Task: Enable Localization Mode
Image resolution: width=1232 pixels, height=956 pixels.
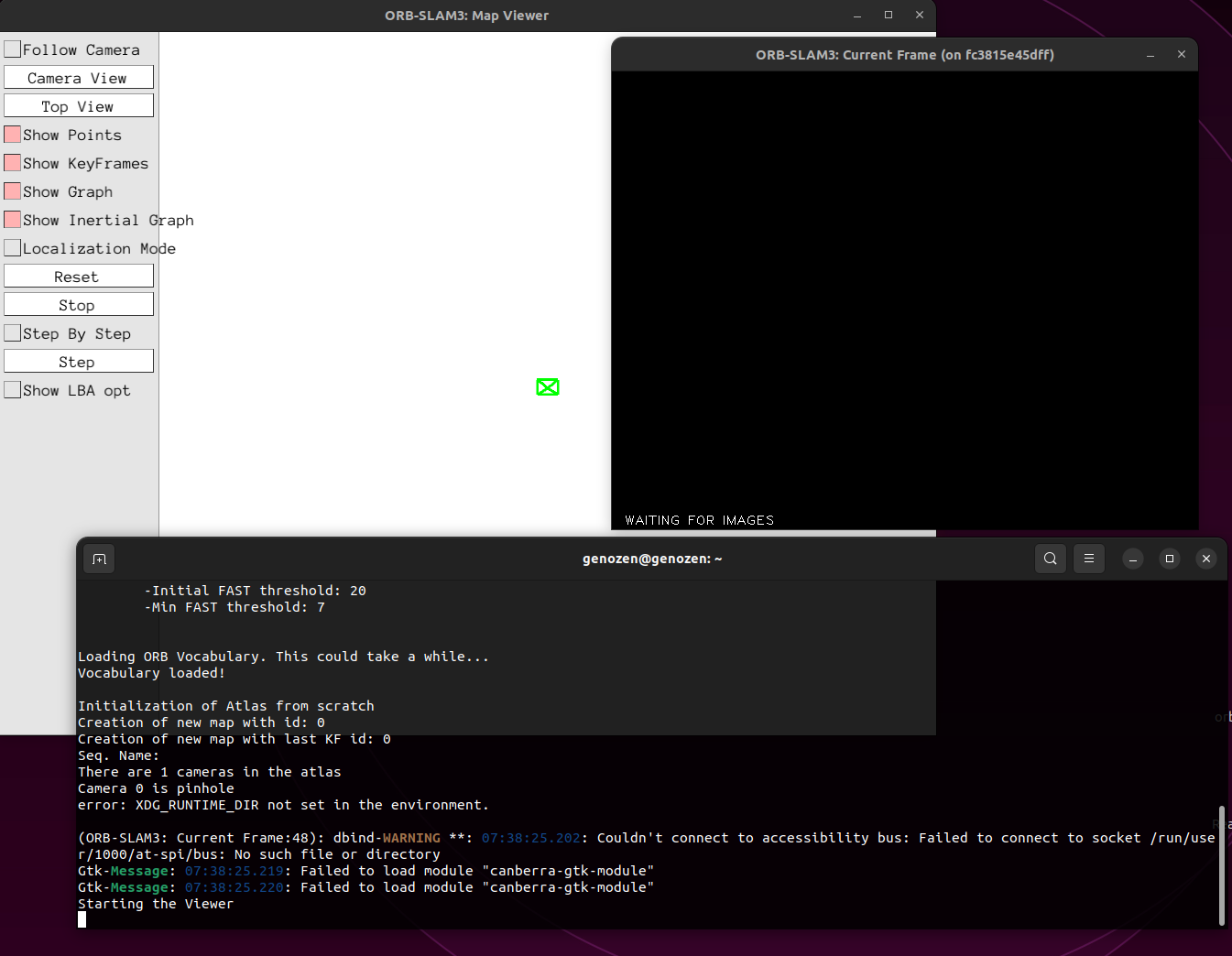Action: click(x=12, y=247)
